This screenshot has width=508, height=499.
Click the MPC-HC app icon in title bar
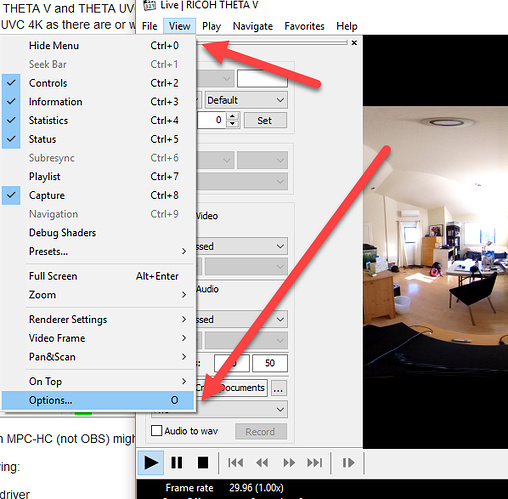[x=149, y=5]
